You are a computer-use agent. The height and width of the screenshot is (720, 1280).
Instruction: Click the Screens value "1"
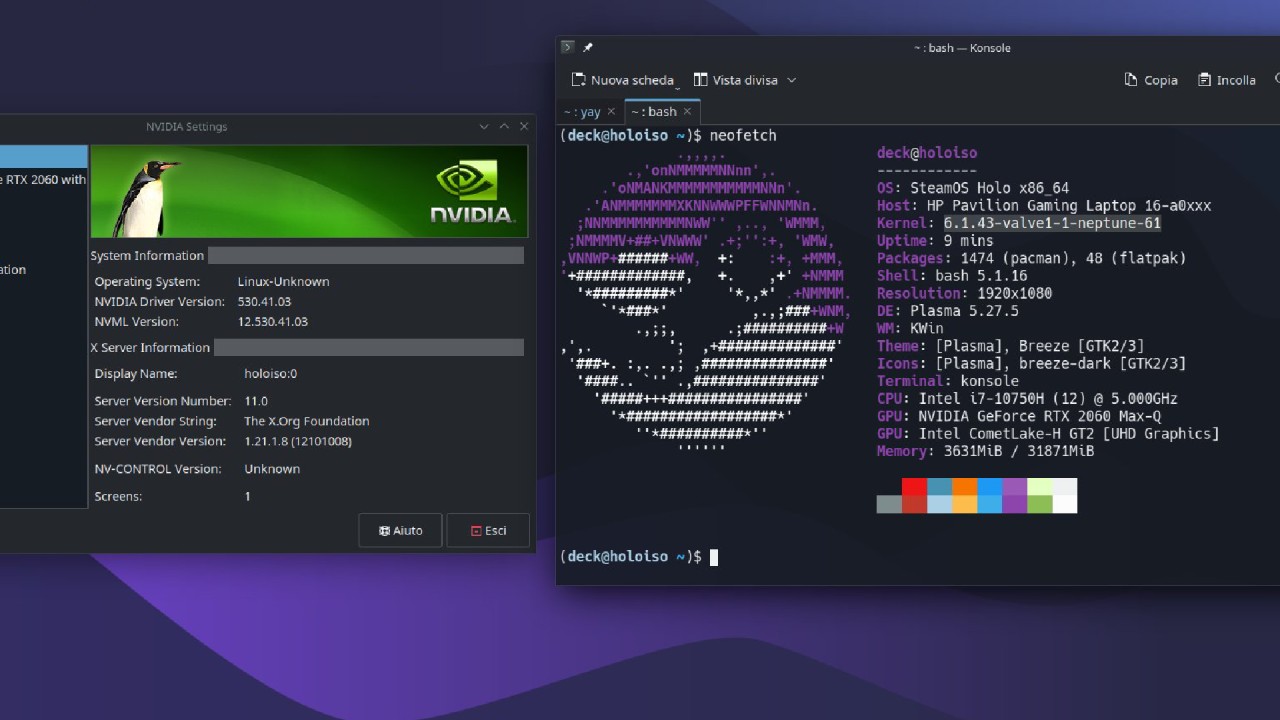pyautogui.click(x=247, y=497)
